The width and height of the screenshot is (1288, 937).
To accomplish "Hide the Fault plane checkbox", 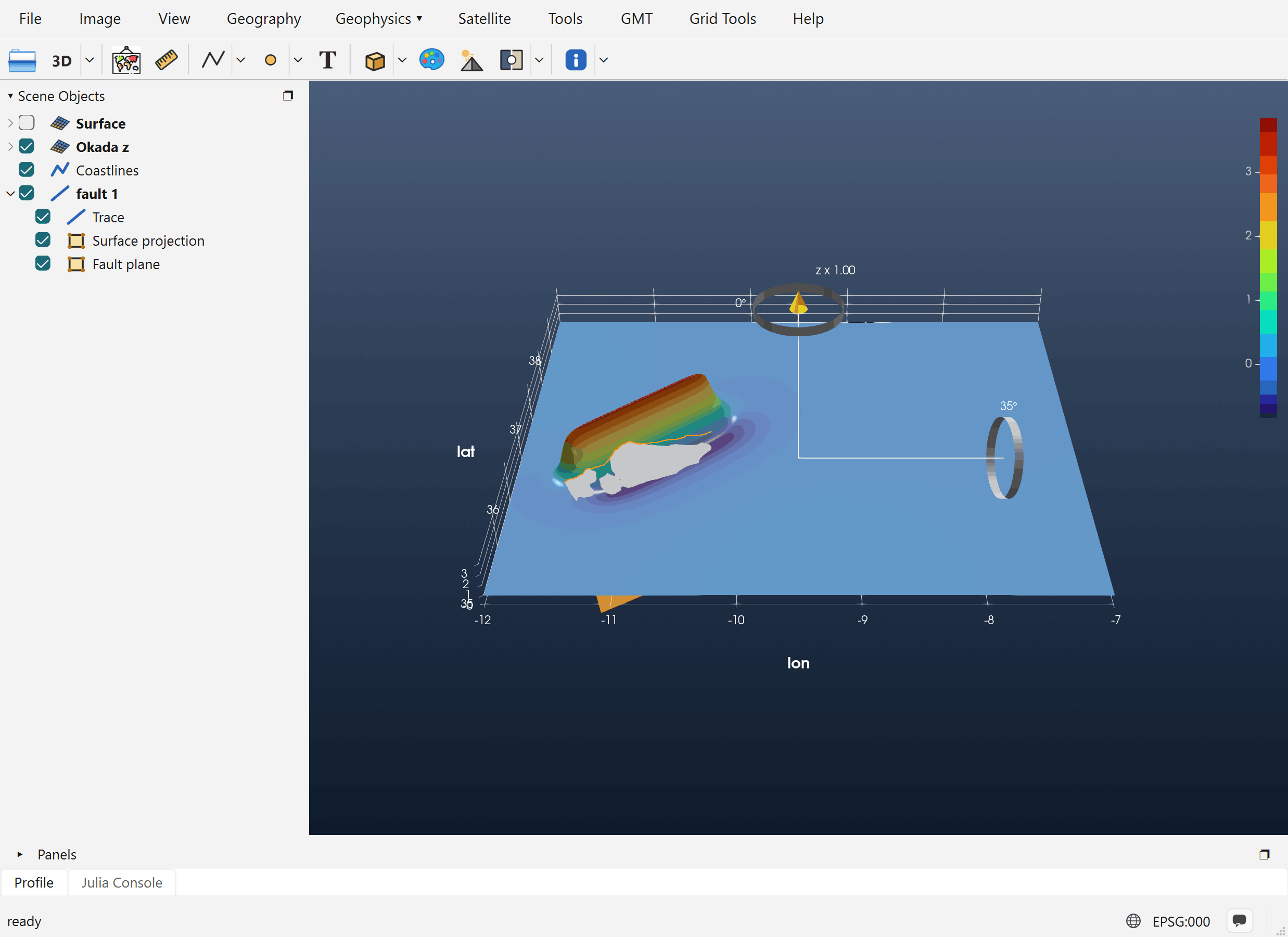I will pos(43,263).
